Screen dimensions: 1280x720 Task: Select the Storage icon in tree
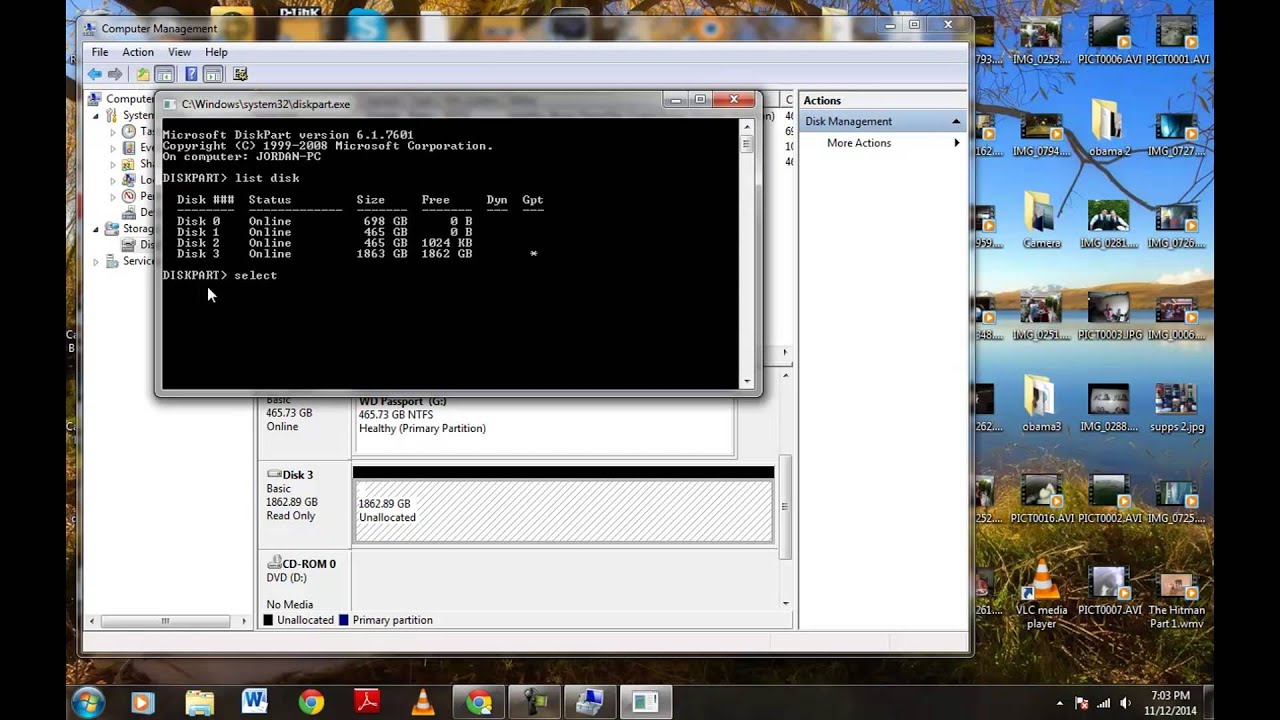coord(111,228)
